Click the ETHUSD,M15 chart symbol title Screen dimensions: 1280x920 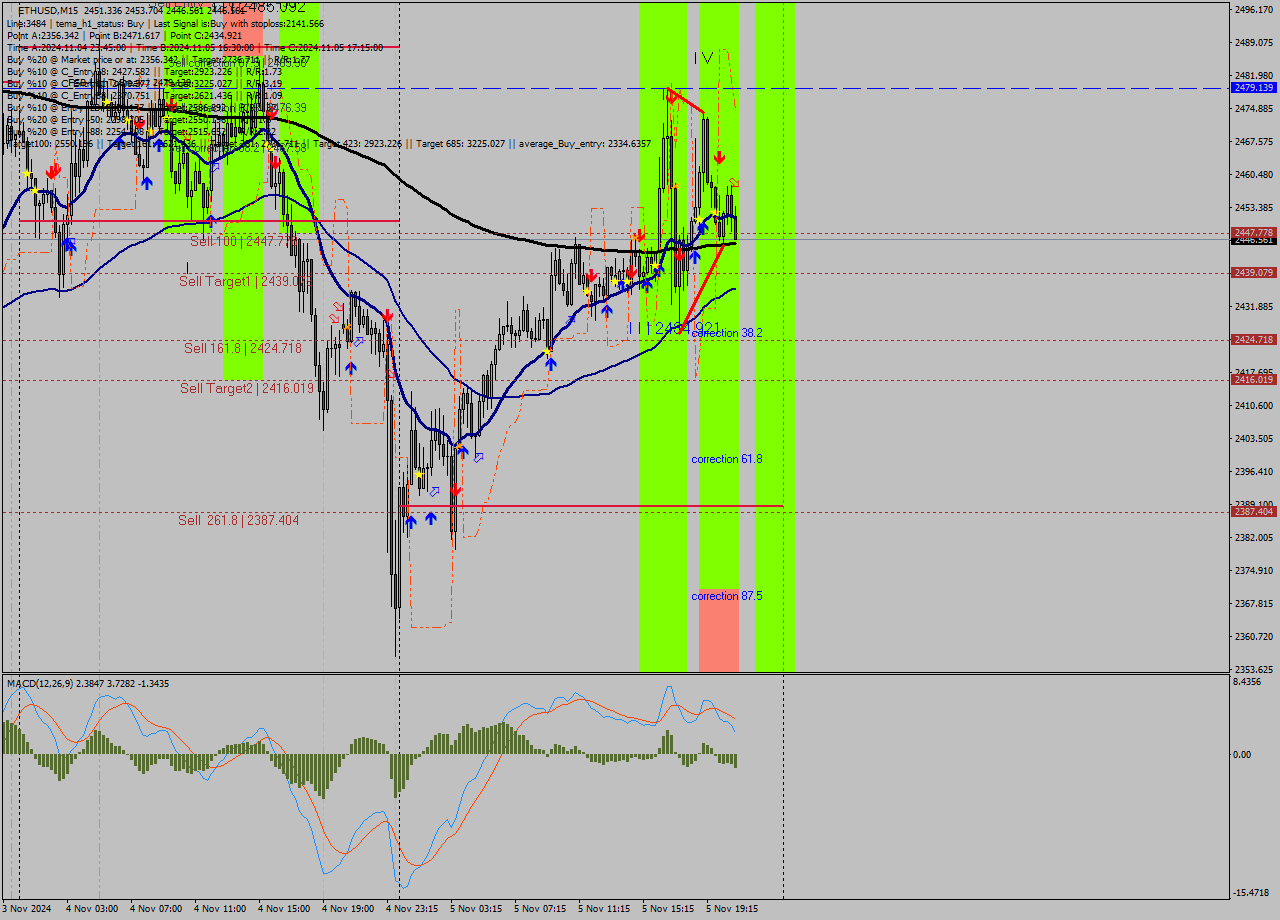49,10
